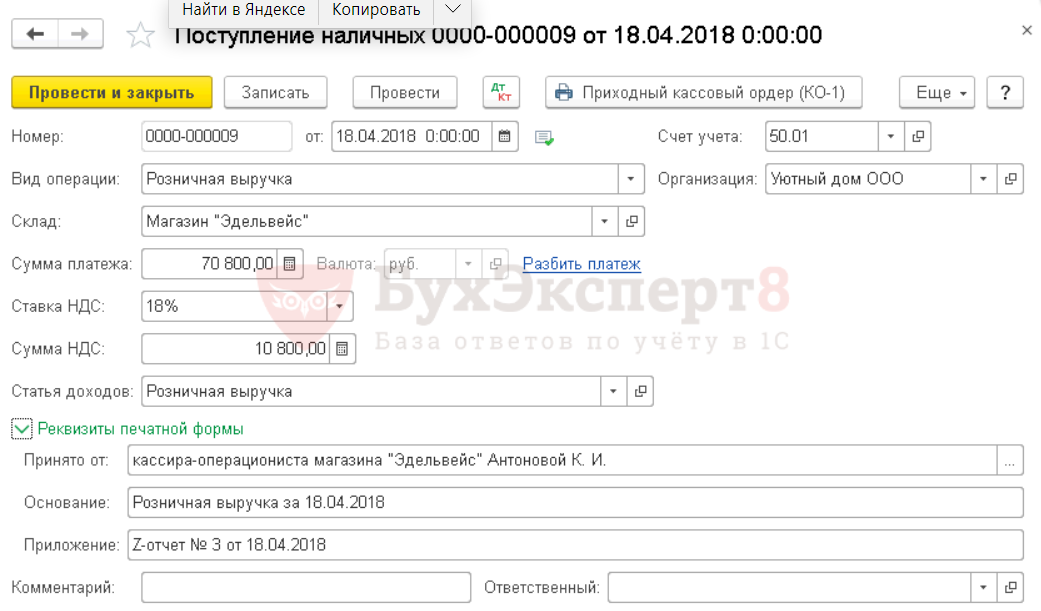
Task: Open calendar picker next to document date
Action: click(x=505, y=136)
